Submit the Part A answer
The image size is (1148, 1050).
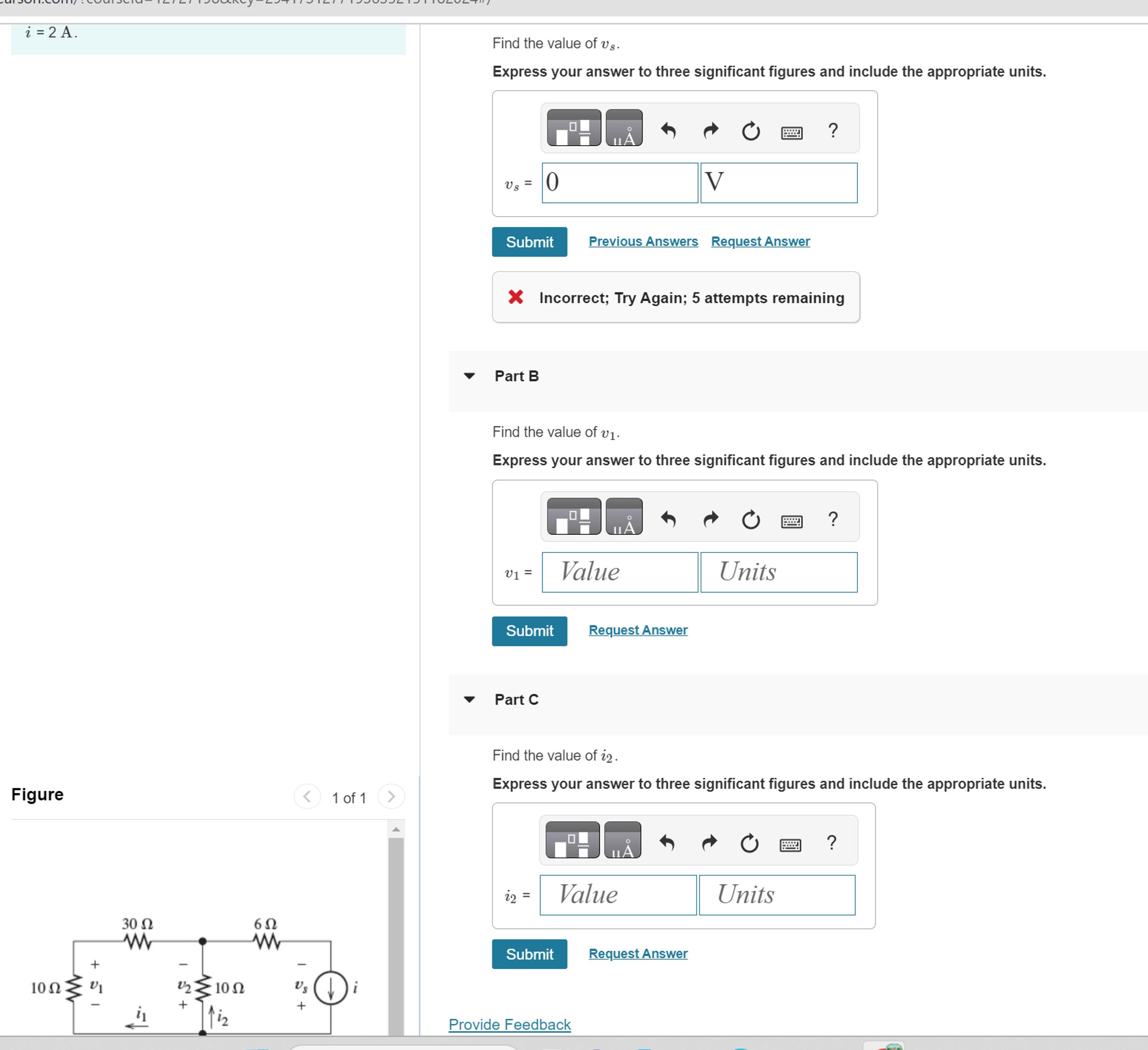pos(529,241)
